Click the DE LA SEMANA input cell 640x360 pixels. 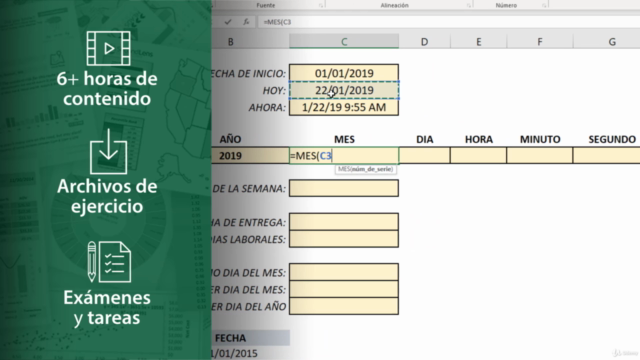(x=344, y=188)
